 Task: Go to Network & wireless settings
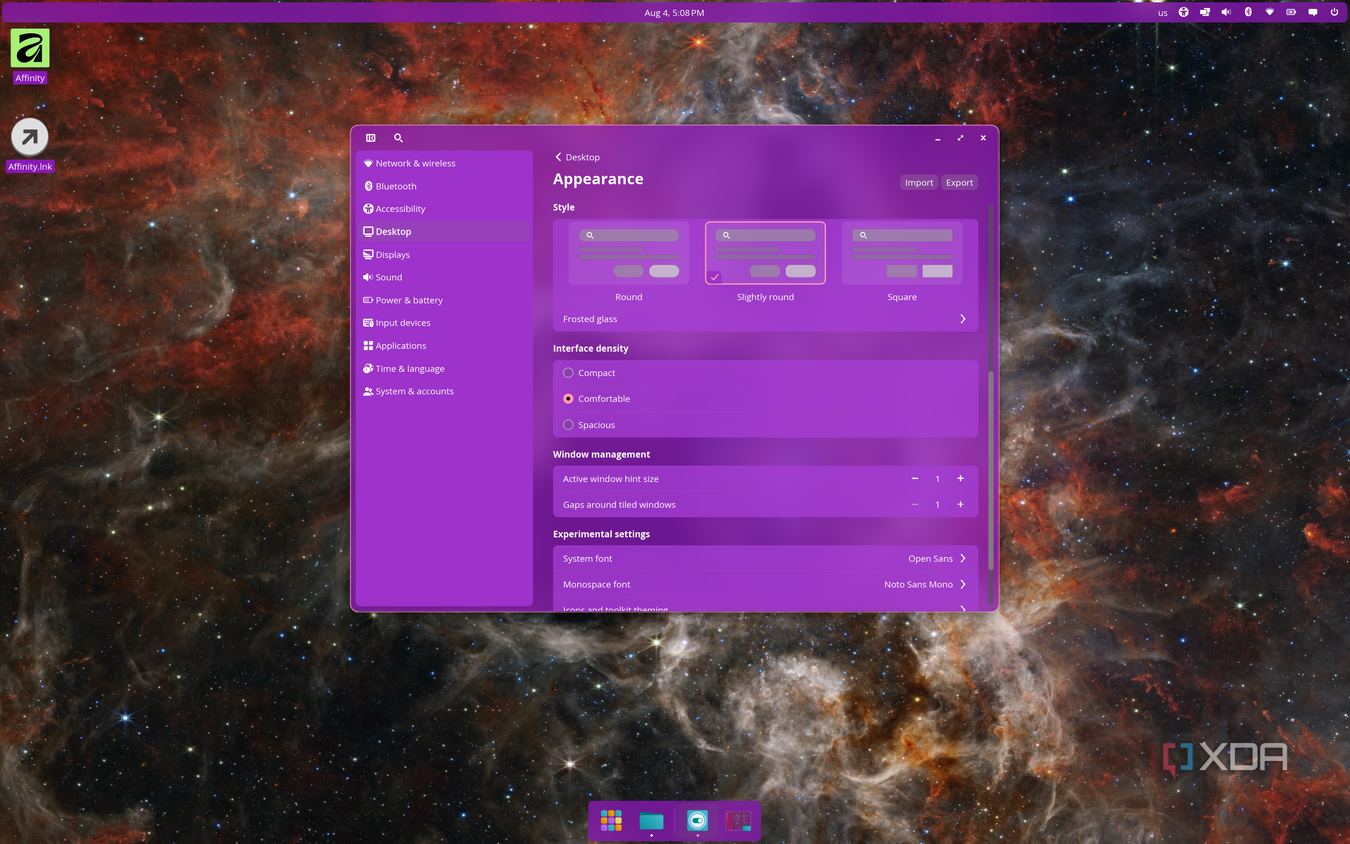click(x=444, y=163)
